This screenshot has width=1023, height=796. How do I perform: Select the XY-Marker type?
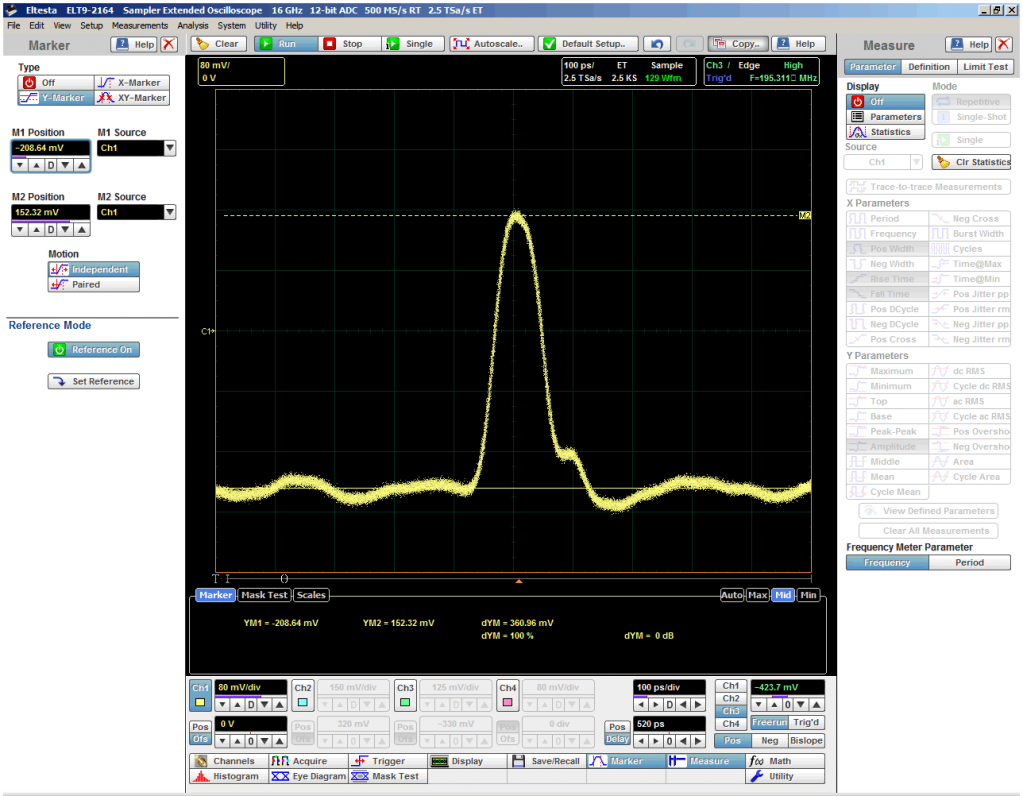pos(132,98)
